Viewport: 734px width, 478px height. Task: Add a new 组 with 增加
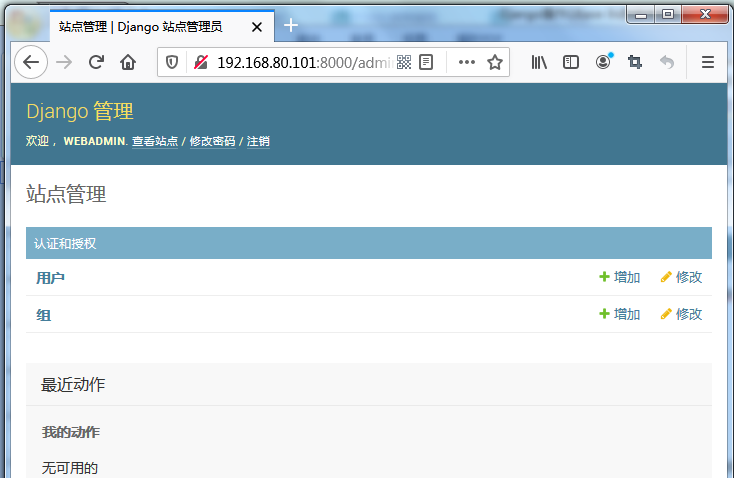coord(619,314)
